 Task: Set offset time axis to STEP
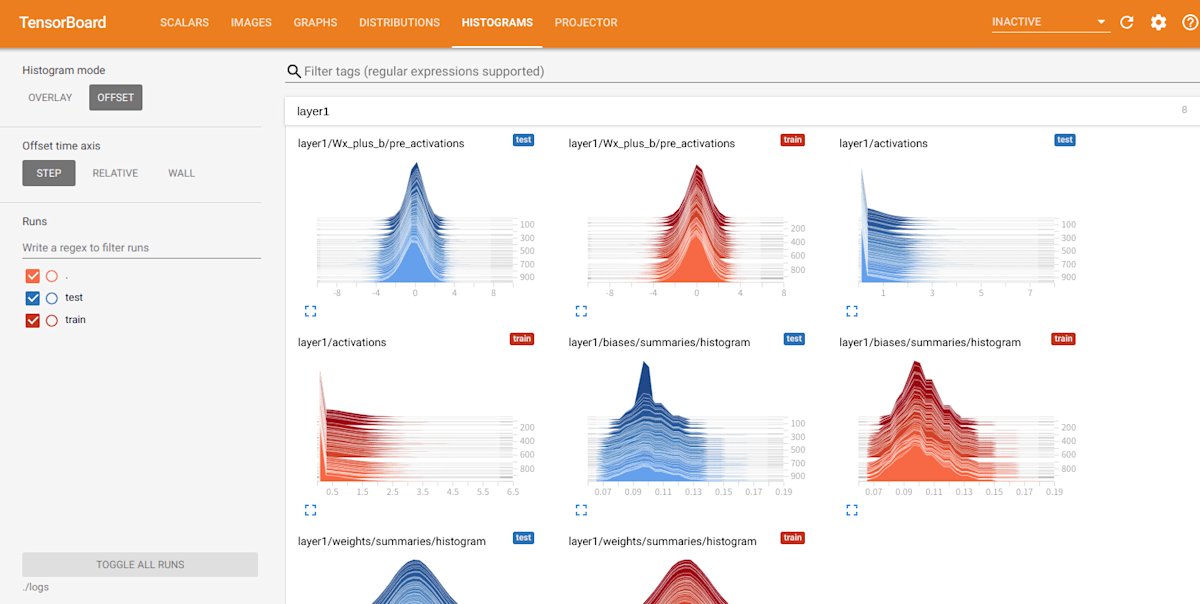49,173
